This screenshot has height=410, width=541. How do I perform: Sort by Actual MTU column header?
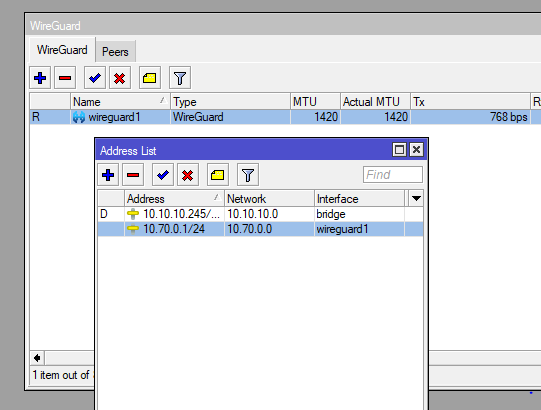tap(375, 102)
